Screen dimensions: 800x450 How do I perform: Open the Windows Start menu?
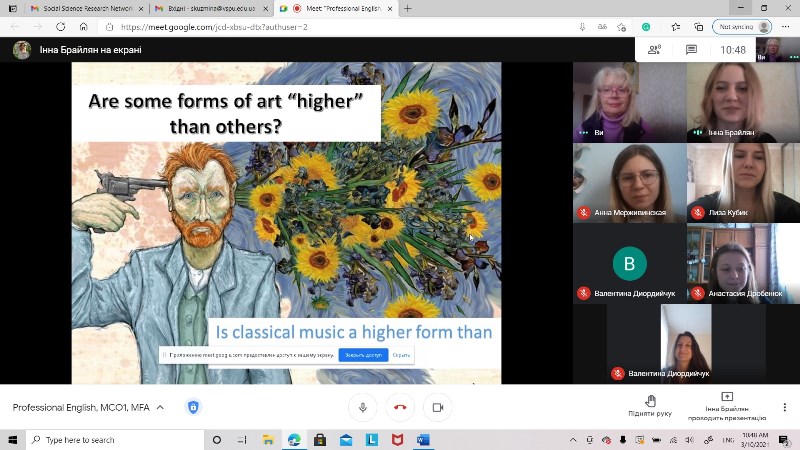pos(13,440)
